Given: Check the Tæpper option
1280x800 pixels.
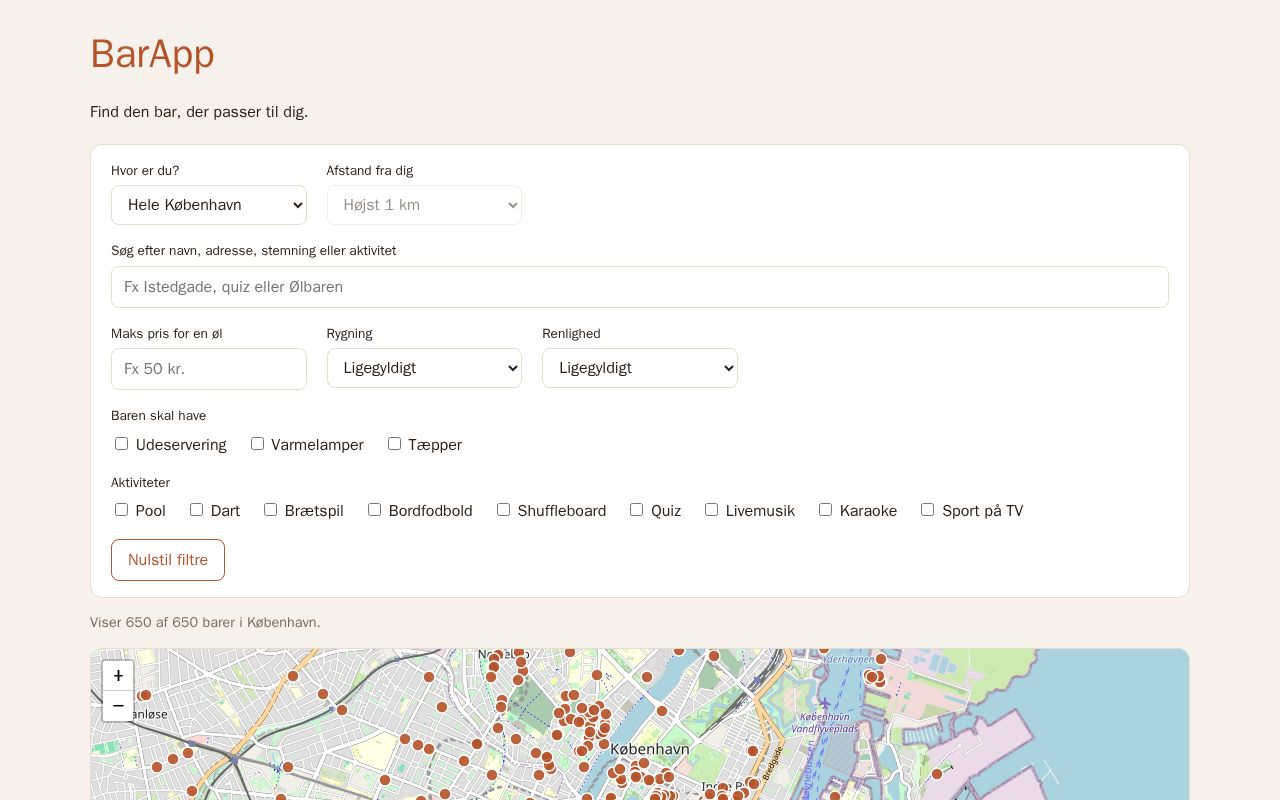Looking at the screenshot, I should pos(394,444).
